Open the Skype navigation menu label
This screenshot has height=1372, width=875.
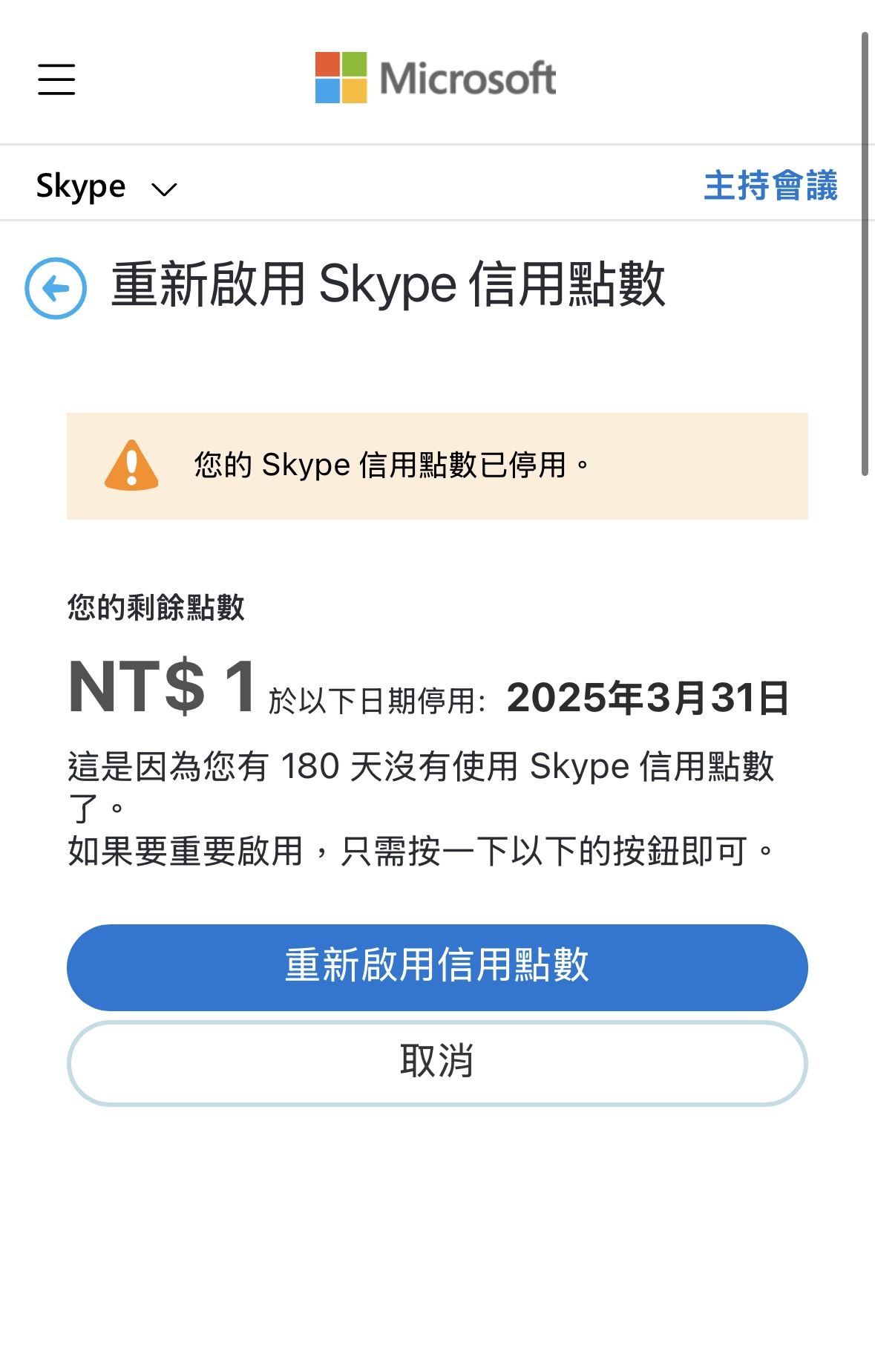tap(81, 186)
